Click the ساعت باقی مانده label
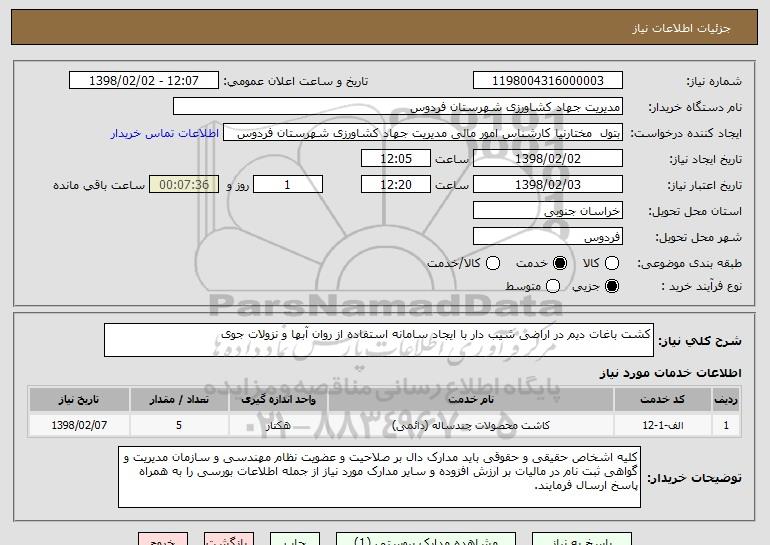 tap(99, 185)
